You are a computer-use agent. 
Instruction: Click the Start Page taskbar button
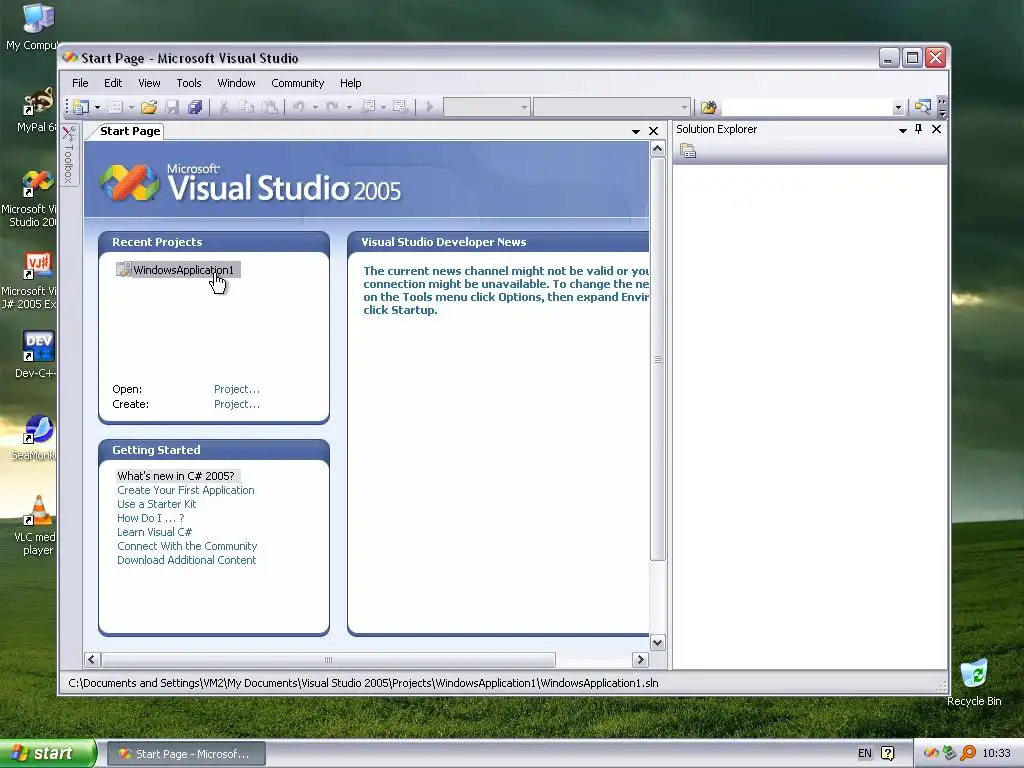tap(185, 754)
